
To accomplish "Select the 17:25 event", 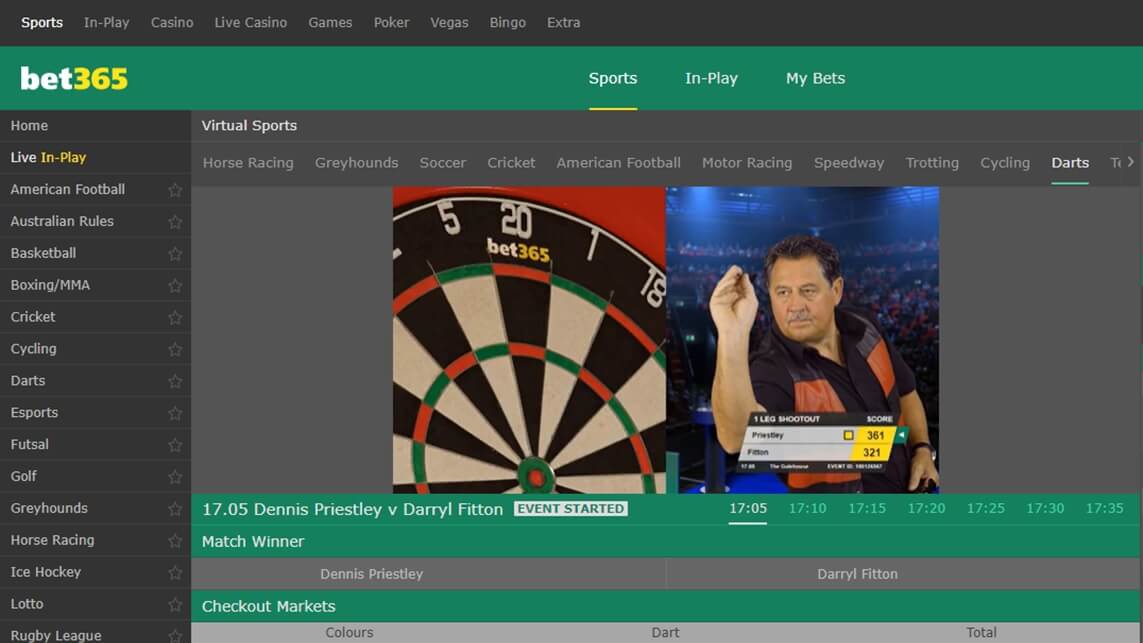I will (986, 508).
